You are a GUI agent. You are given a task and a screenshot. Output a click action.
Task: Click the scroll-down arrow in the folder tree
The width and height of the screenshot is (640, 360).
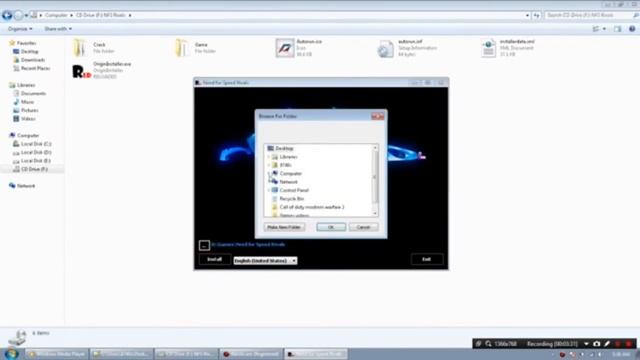pos(375,213)
